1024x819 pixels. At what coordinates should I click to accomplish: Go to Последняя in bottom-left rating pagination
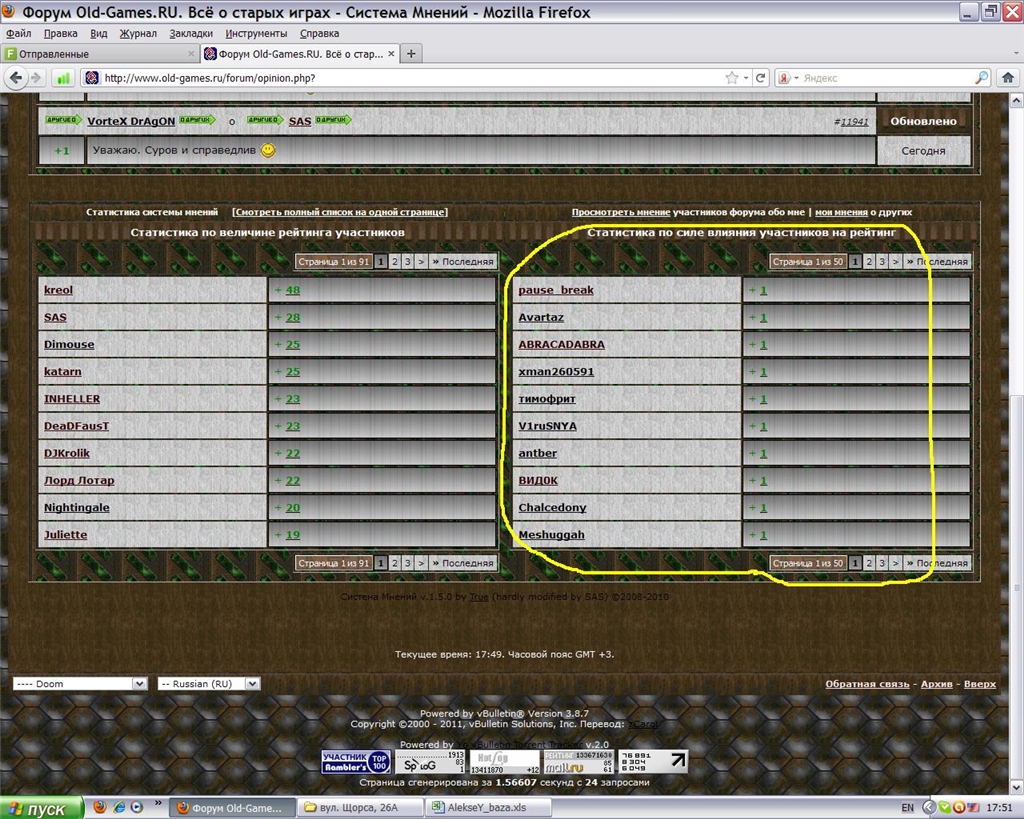pyautogui.click(x=462, y=563)
